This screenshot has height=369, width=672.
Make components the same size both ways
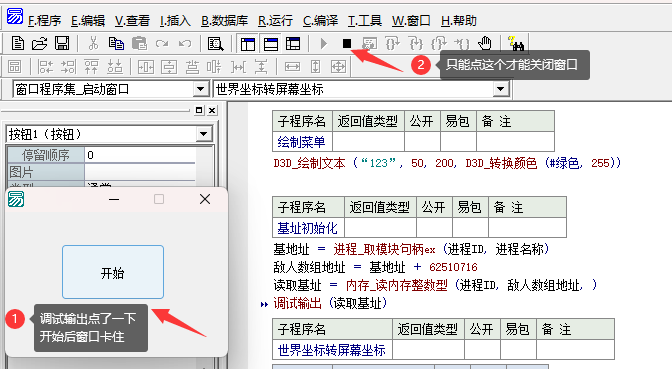pos(339,67)
